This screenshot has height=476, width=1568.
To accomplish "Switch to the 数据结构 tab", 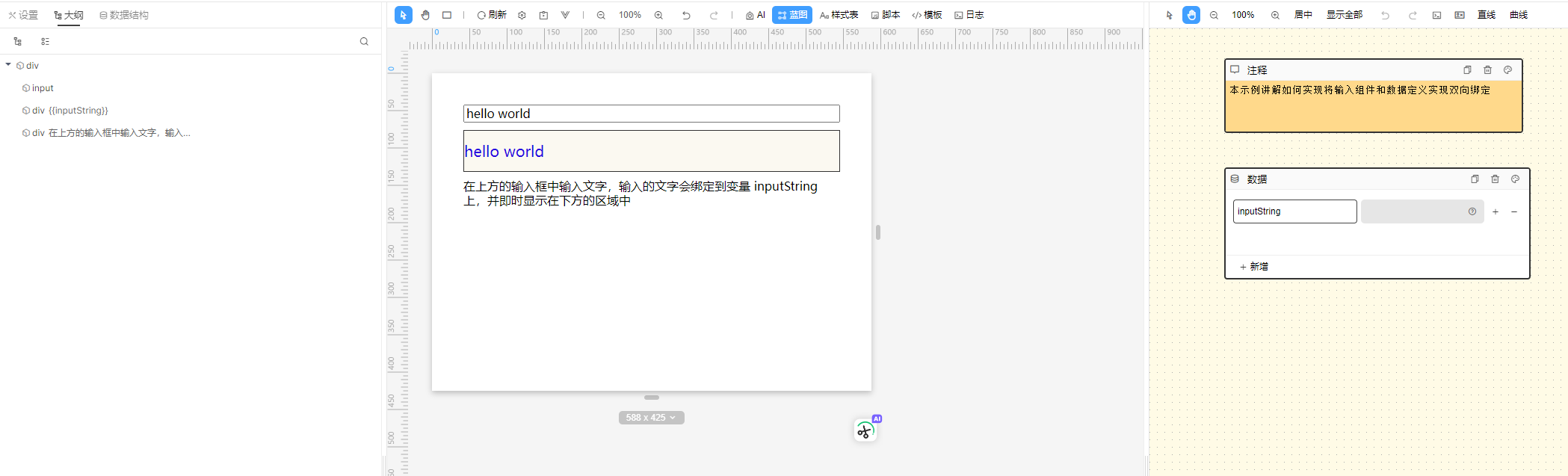I will point(123,15).
